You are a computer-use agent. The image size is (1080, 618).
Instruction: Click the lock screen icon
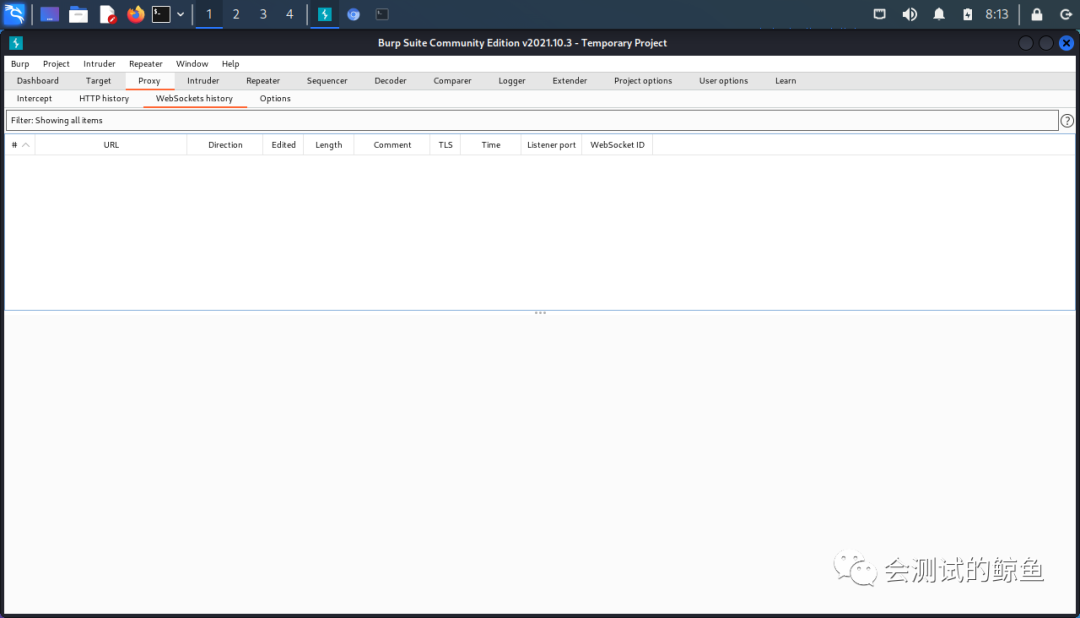click(x=1037, y=14)
